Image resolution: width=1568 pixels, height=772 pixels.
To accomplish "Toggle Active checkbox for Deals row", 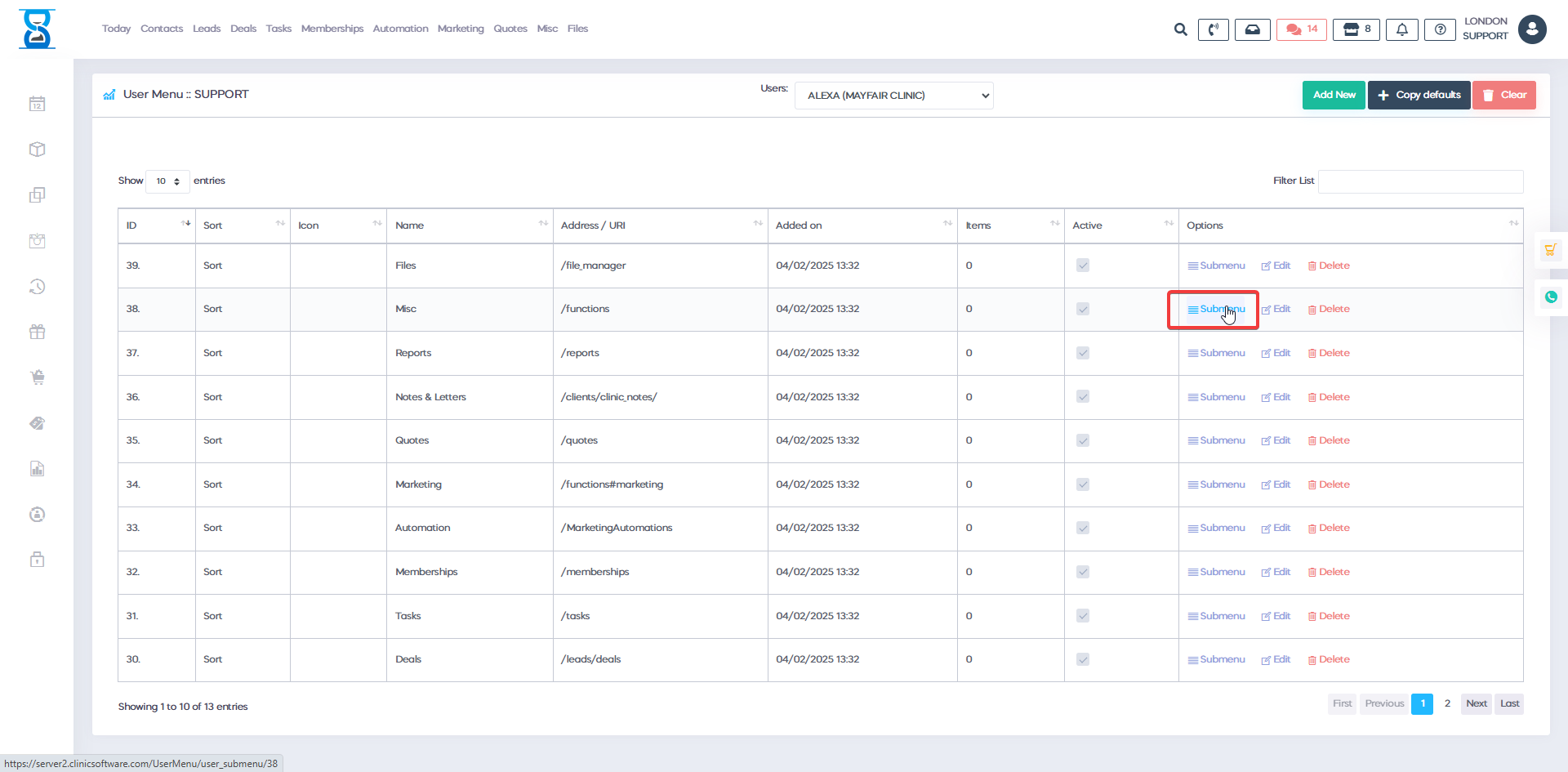I will [x=1083, y=659].
